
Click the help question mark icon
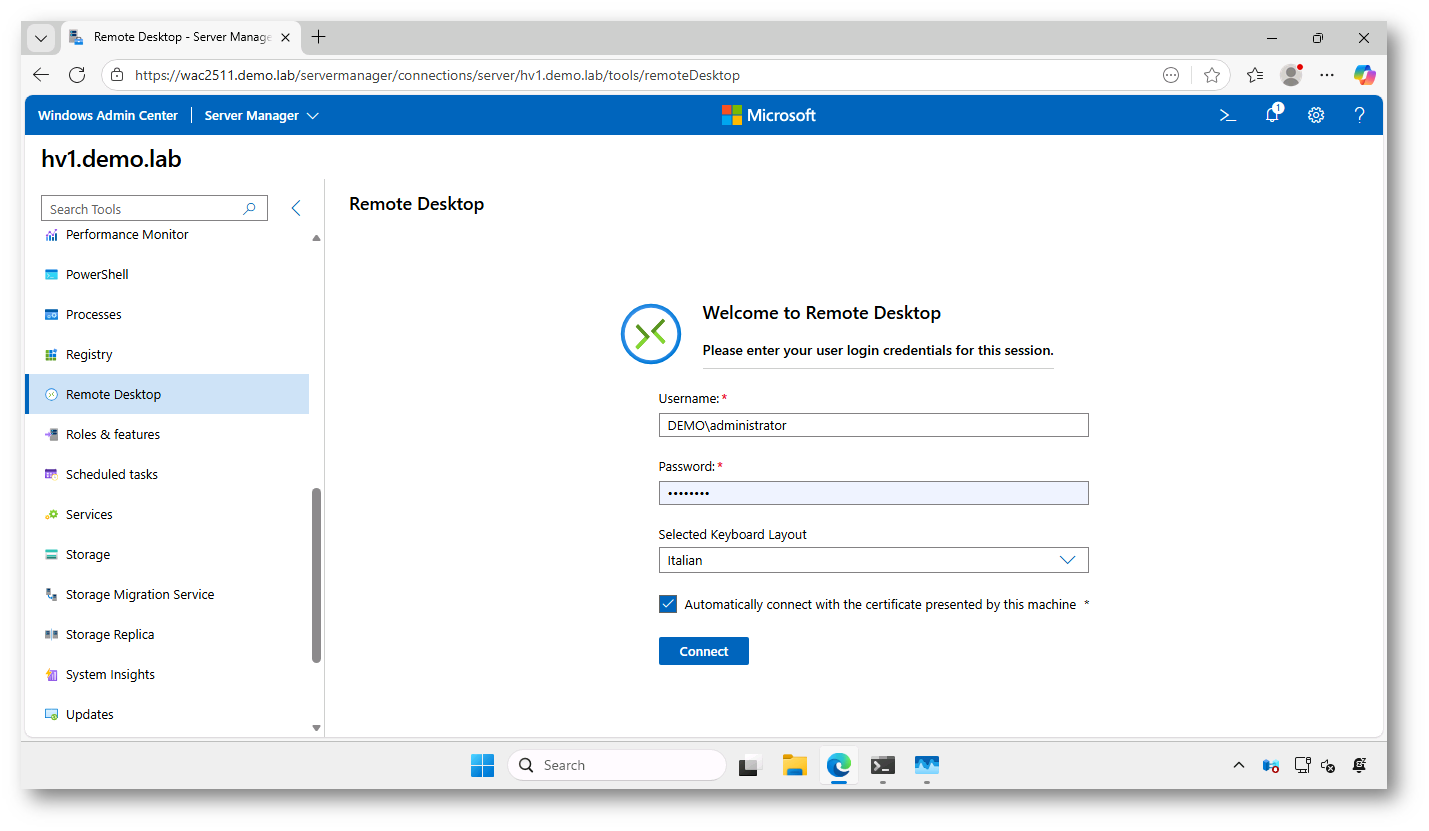point(1359,115)
